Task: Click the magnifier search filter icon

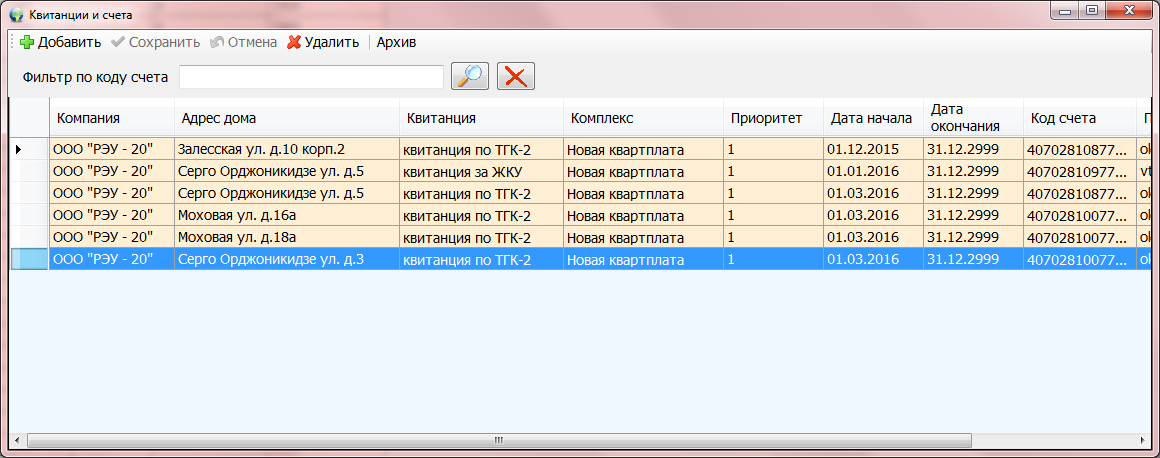Action: (470, 76)
